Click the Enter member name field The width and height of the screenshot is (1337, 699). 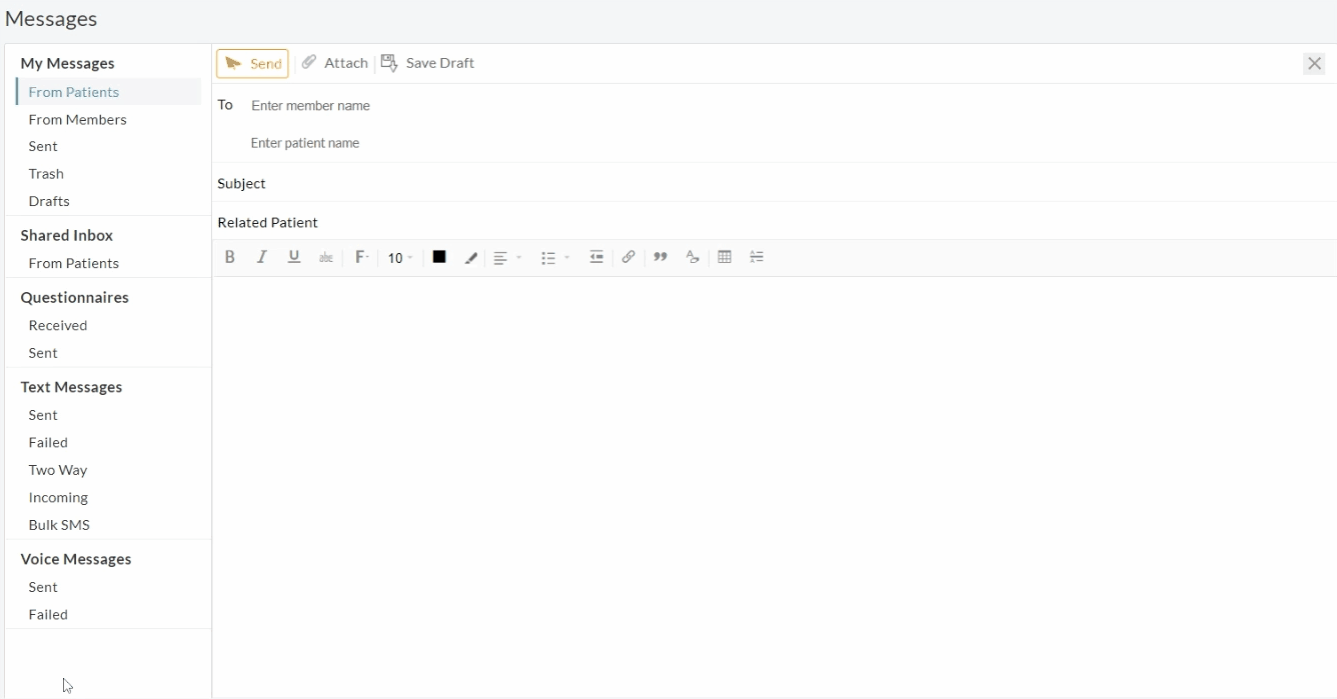pyautogui.click(x=310, y=105)
